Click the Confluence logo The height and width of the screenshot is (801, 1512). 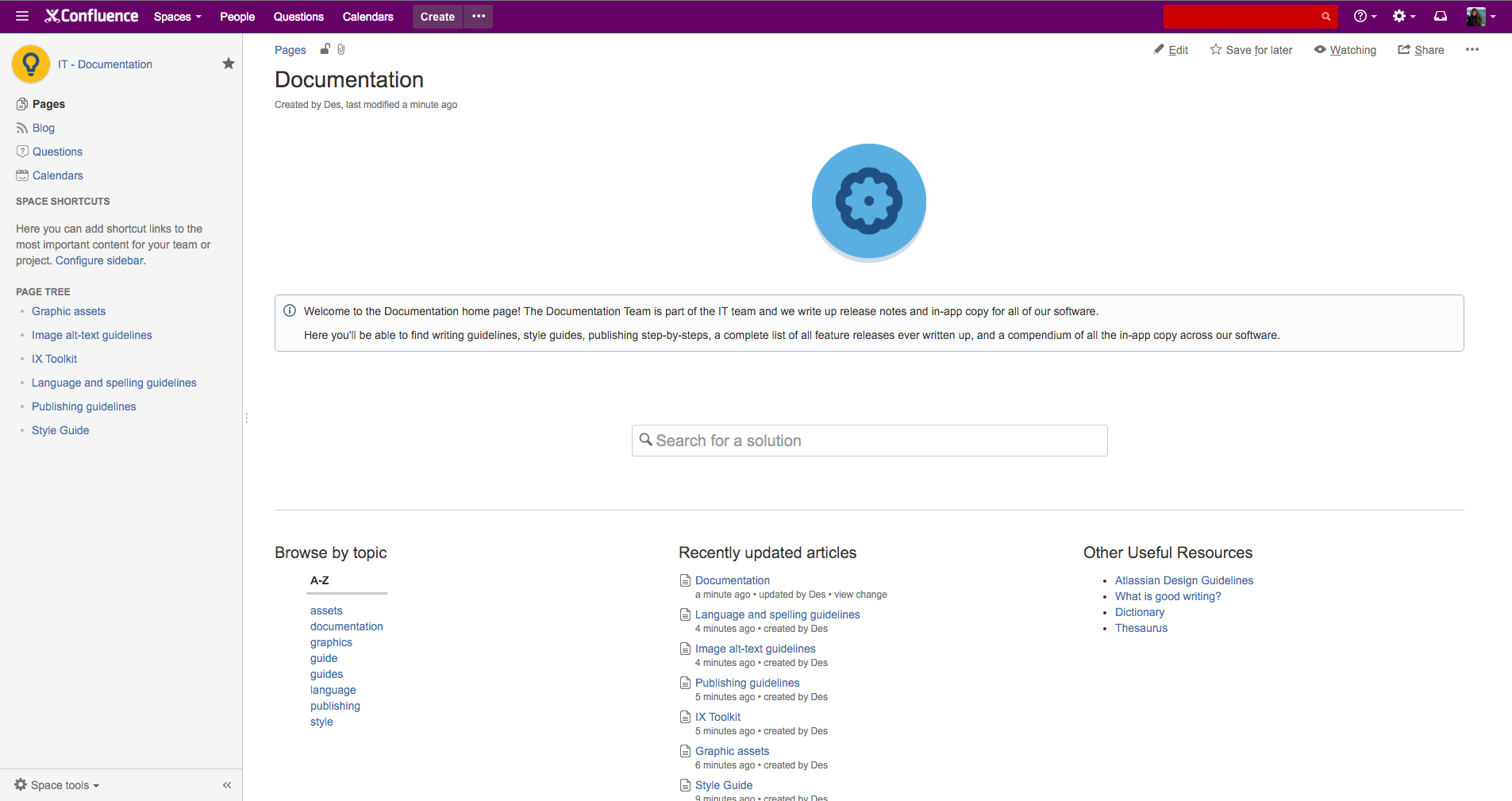coord(91,16)
